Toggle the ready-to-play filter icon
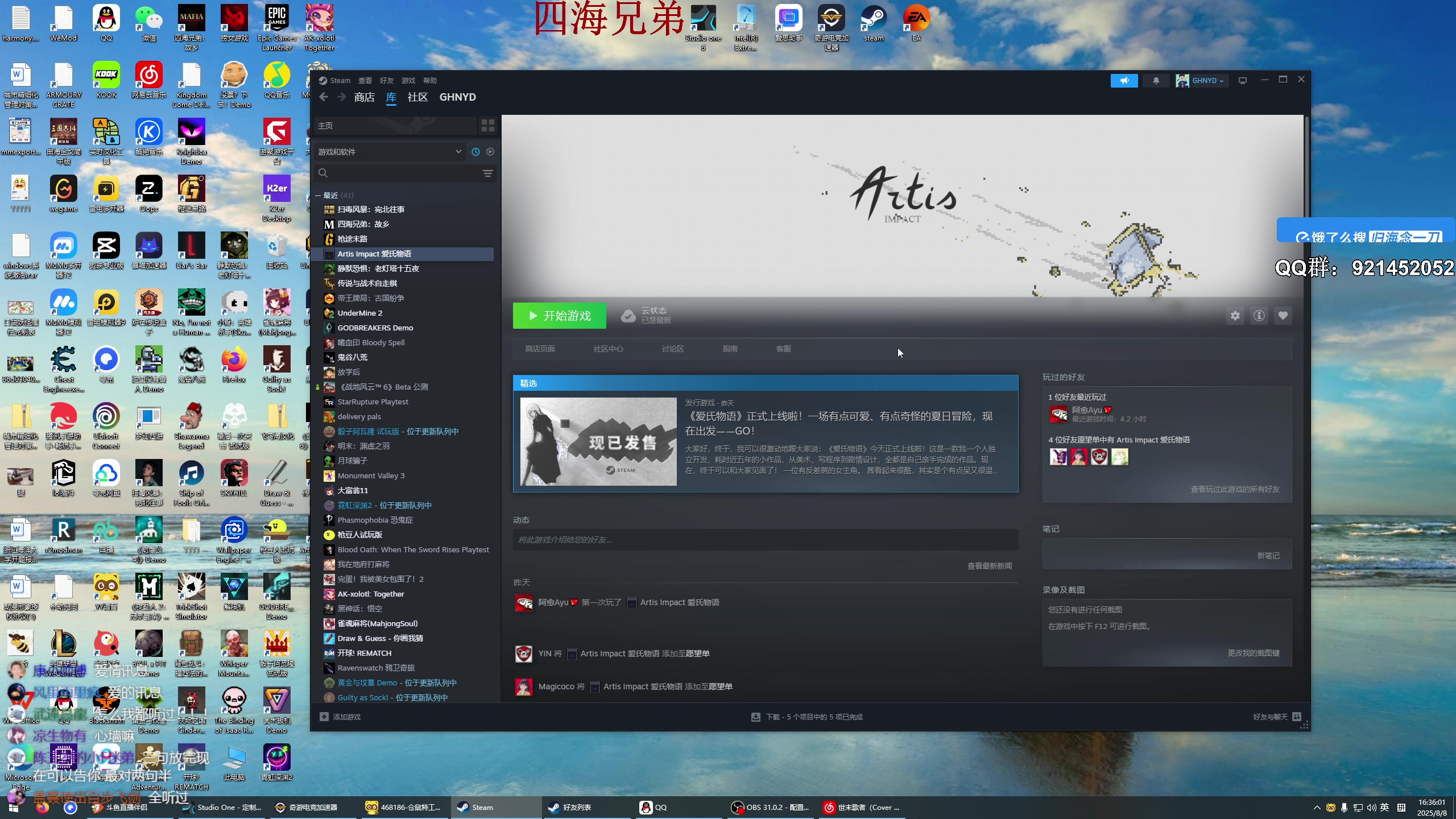This screenshot has height=819, width=1456. (490, 152)
